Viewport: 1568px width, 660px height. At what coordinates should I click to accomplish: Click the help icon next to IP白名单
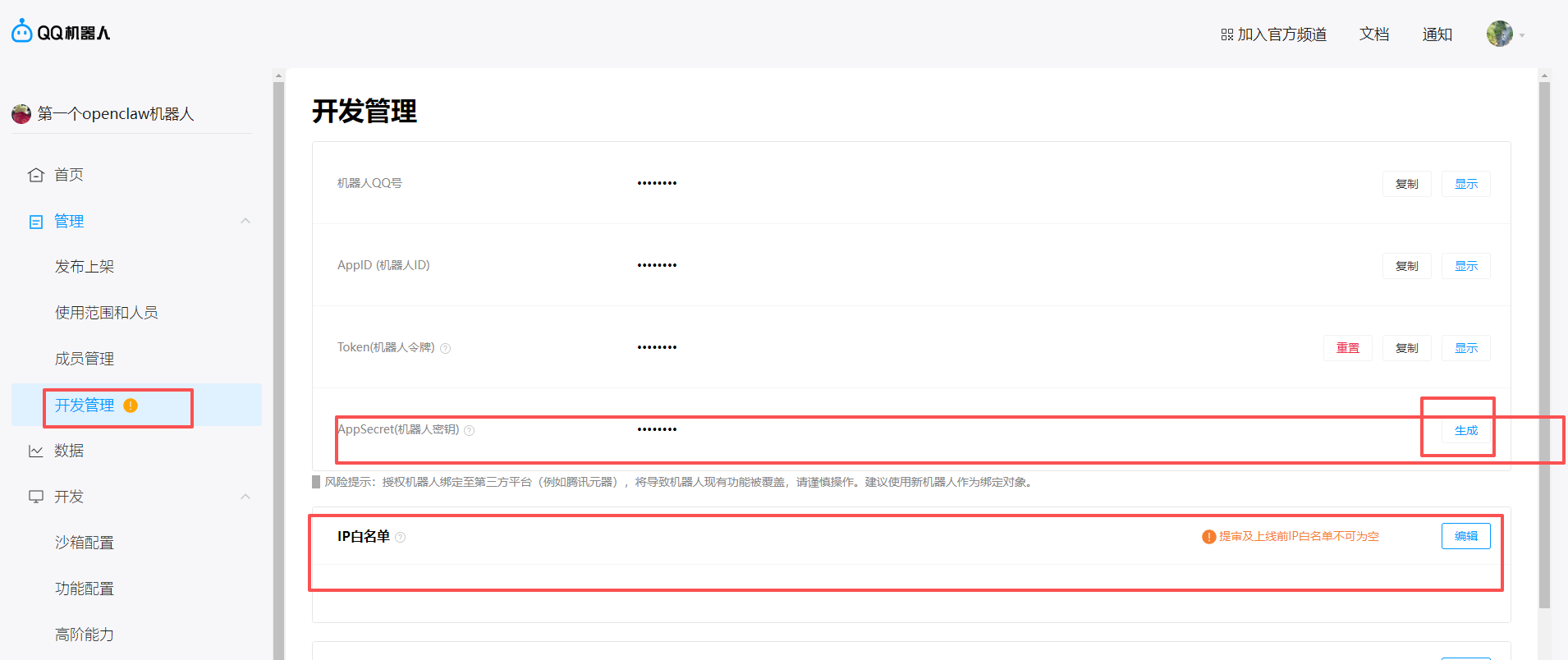[400, 537]
